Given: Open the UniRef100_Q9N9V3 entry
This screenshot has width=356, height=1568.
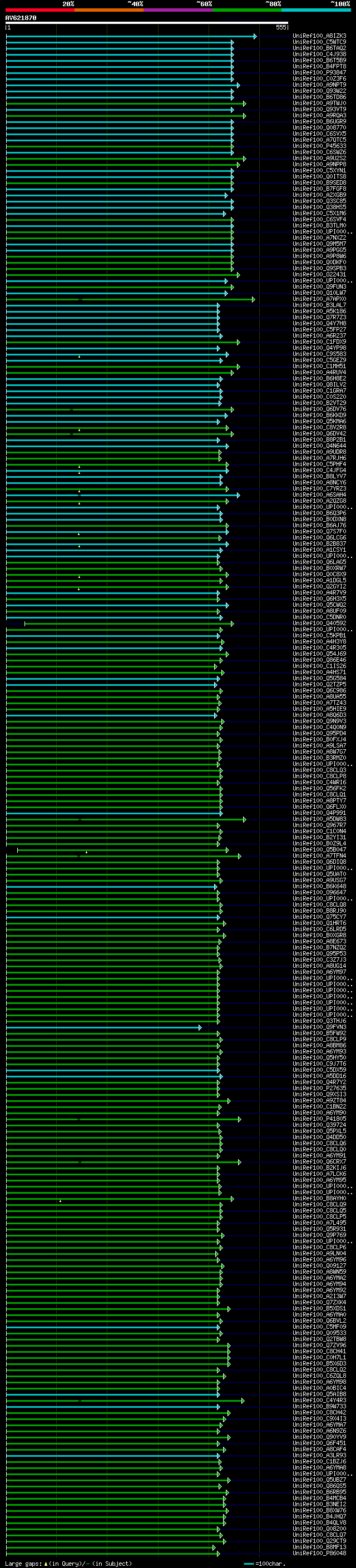Looking at the screenshot, I should [x=319, y=721].
